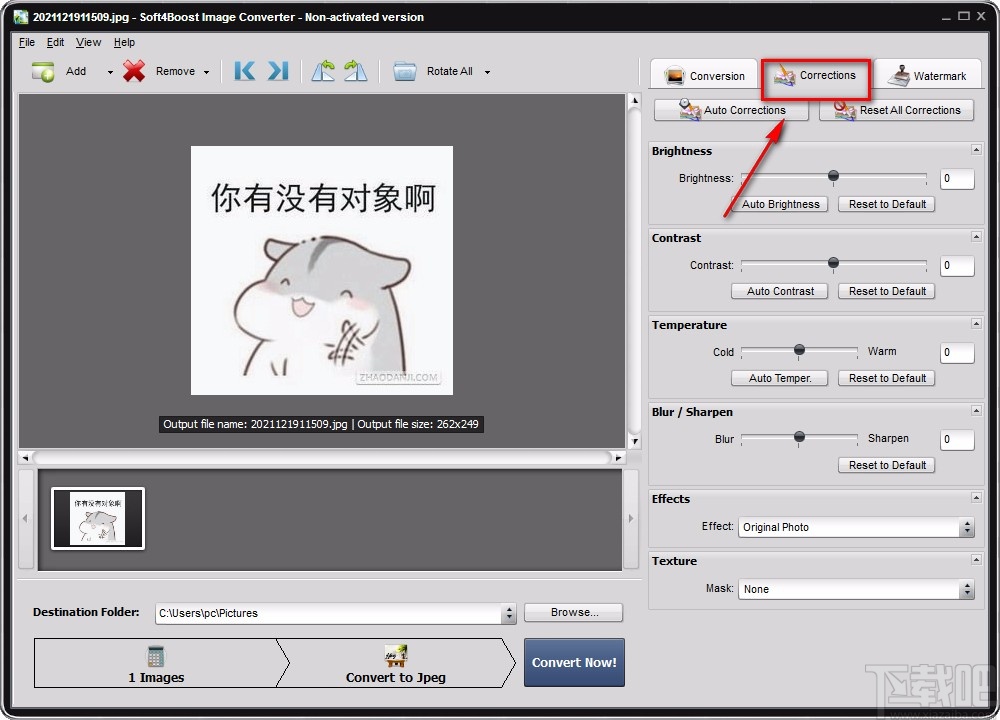This screenshot has height=720, width=1000.
Task: Switch to the Watermark tab
Action: [x=929, y=74]
